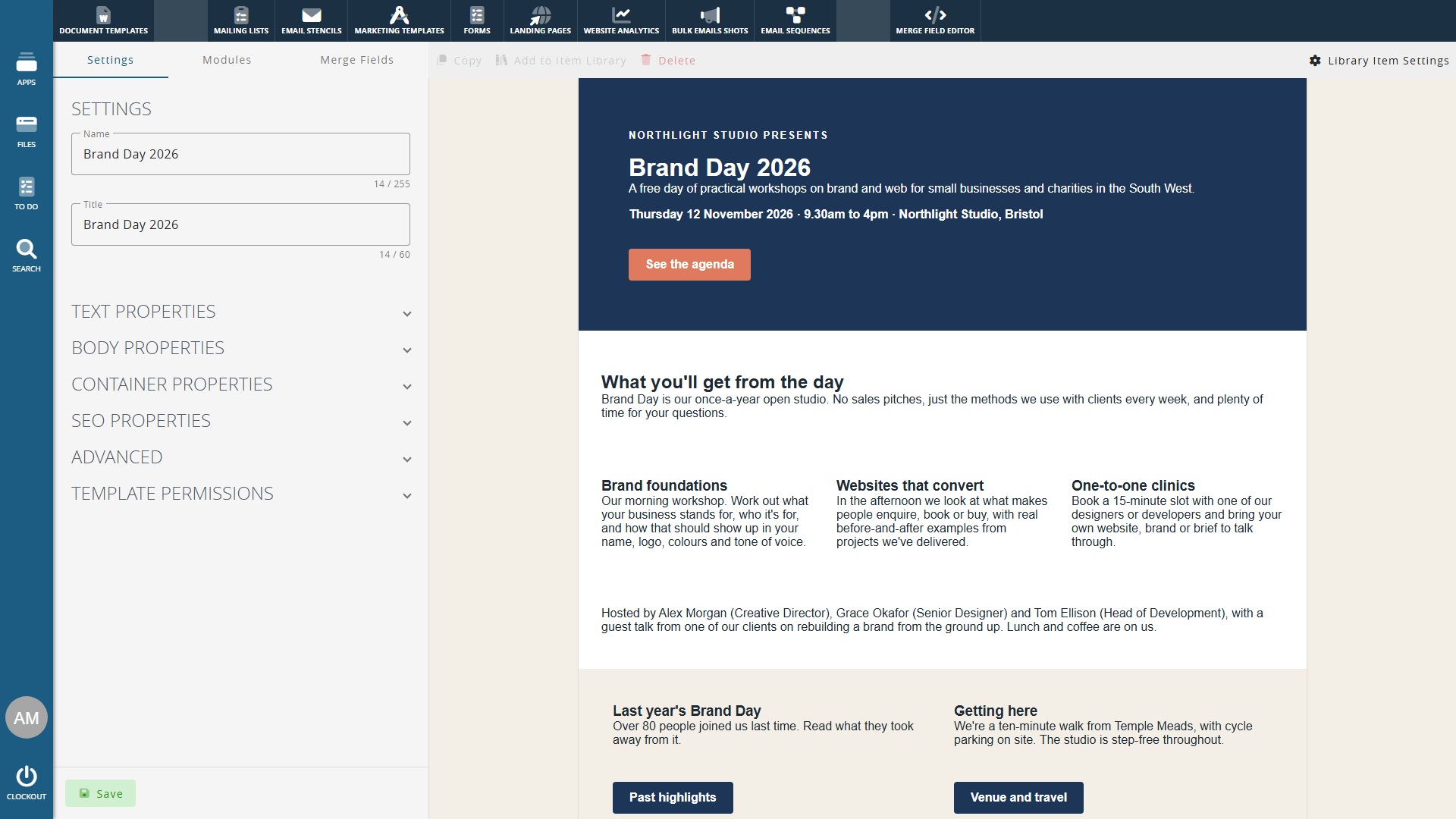1456x819 pixels.
Task: Open Merge Field Editor
Action: click(935, 20)
